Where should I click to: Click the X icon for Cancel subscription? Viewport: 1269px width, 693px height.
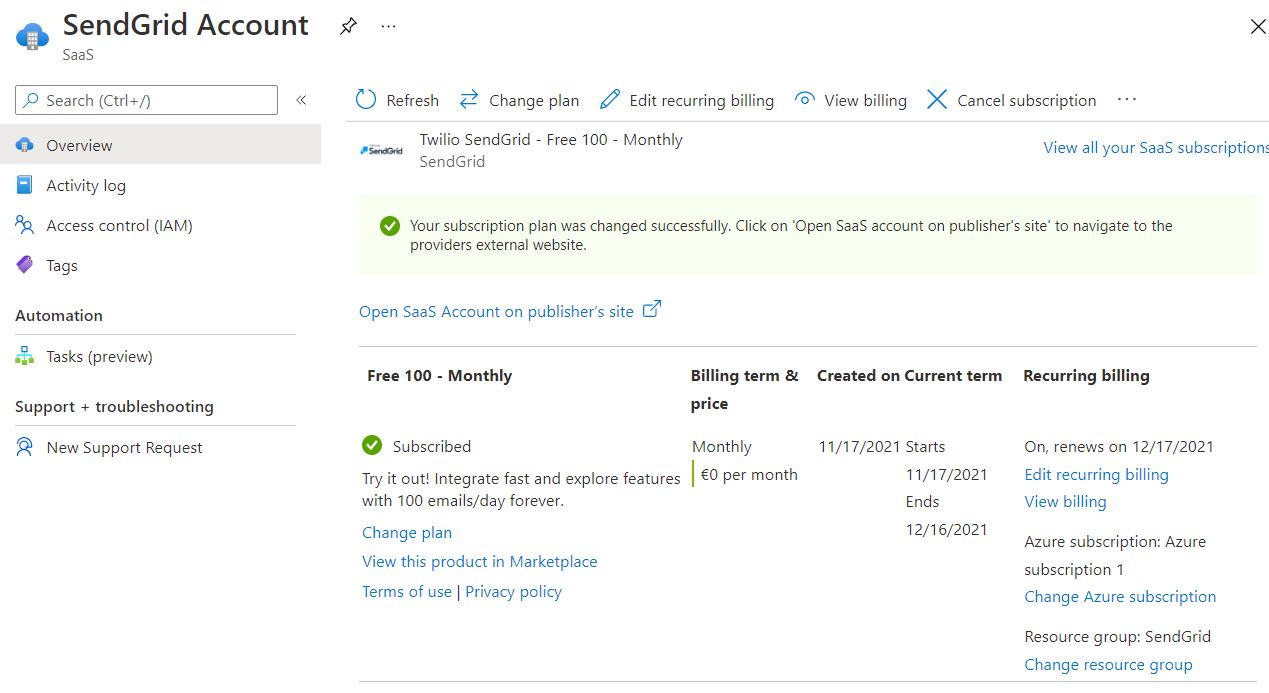(x=936, y=100)
